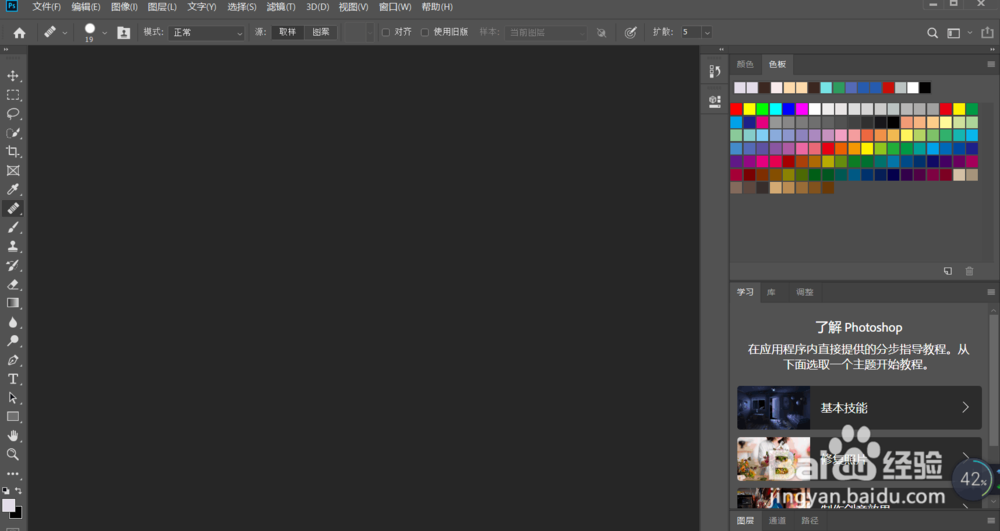Select the Type tool
The width and height of the screenshot is (1000, 531).
tap(13, 379)
